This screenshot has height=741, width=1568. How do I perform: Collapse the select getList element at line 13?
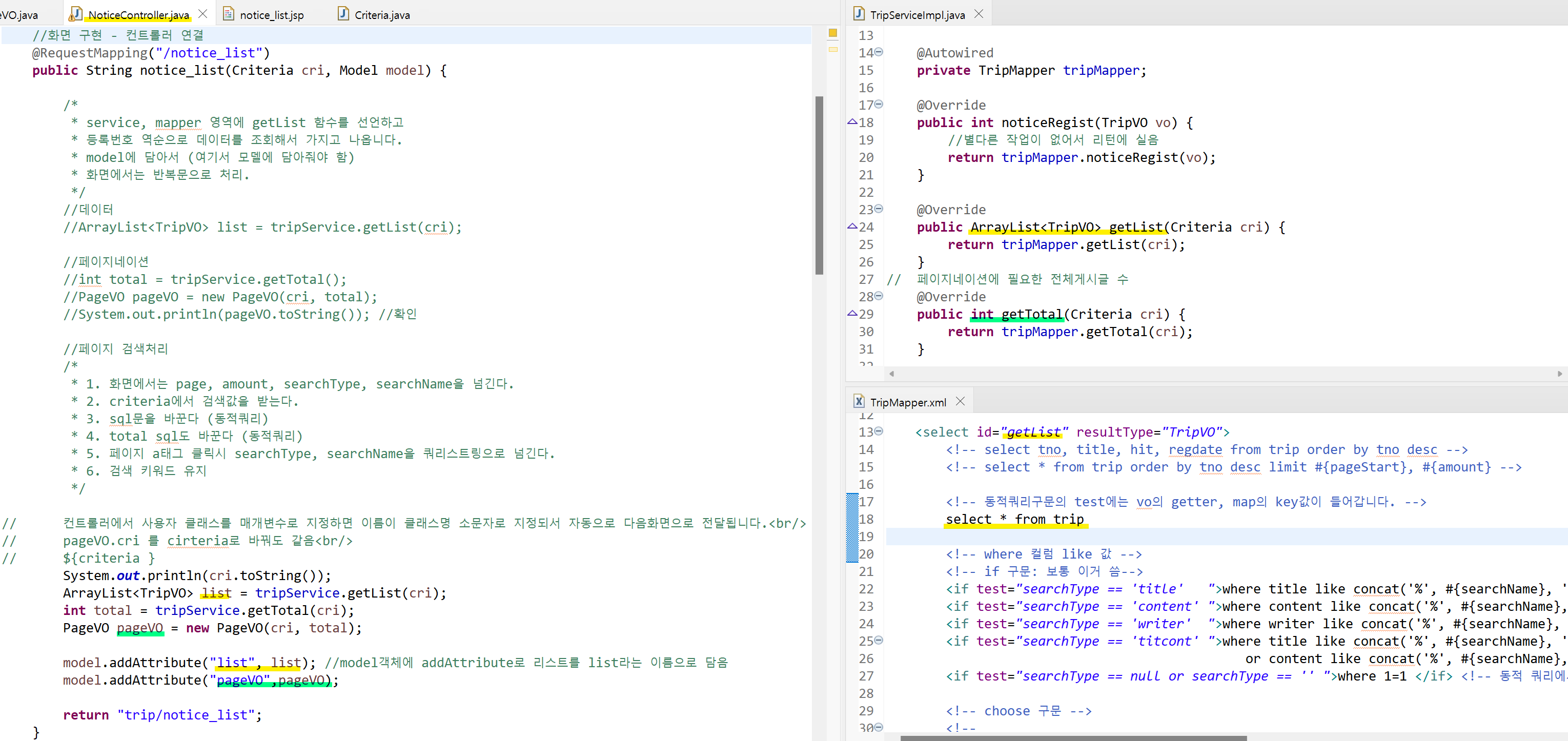click(879, 432)
